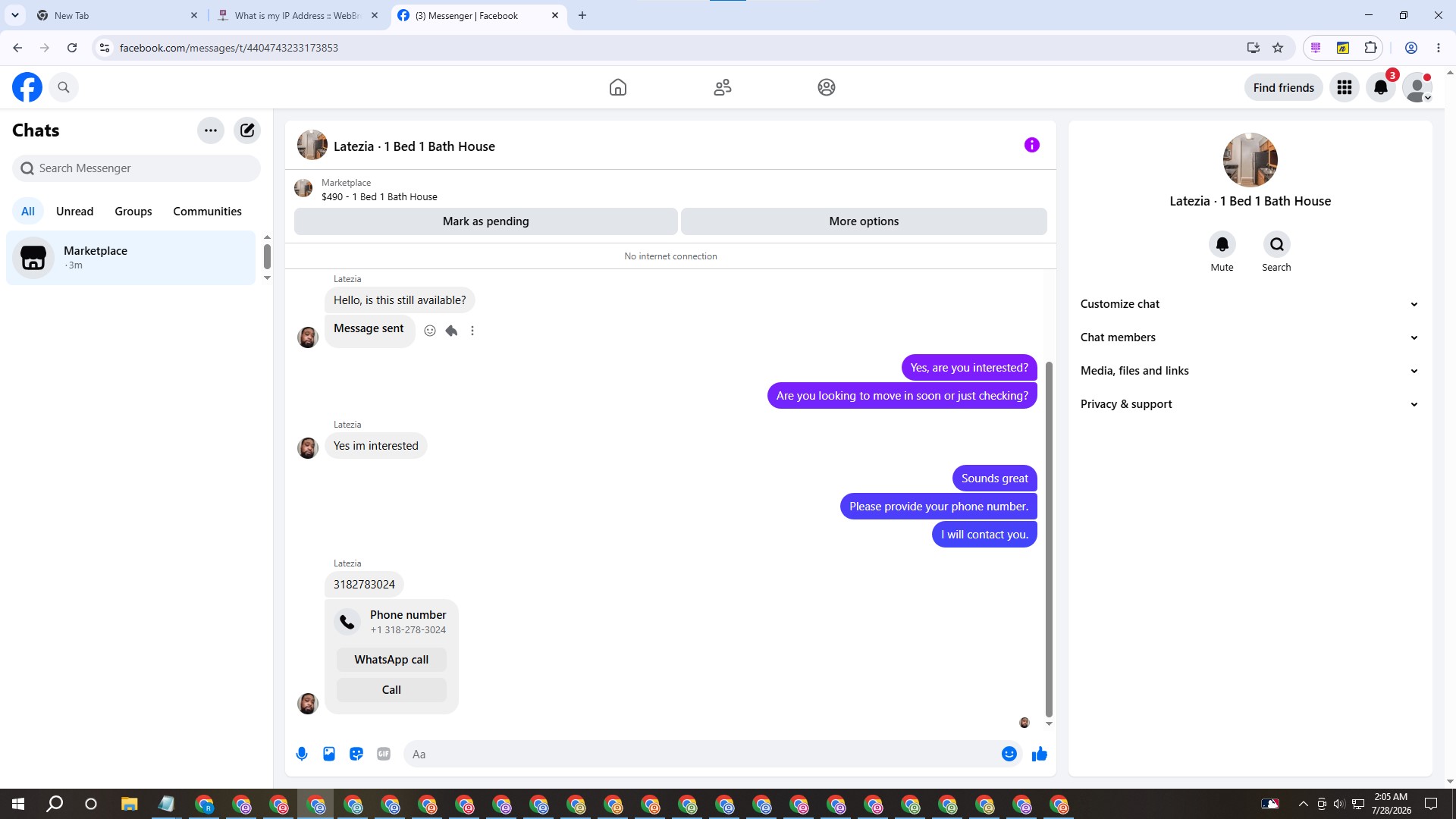1456x819 pixels.
Task: Open the Windows Start menu
Action: pos(18,804)
